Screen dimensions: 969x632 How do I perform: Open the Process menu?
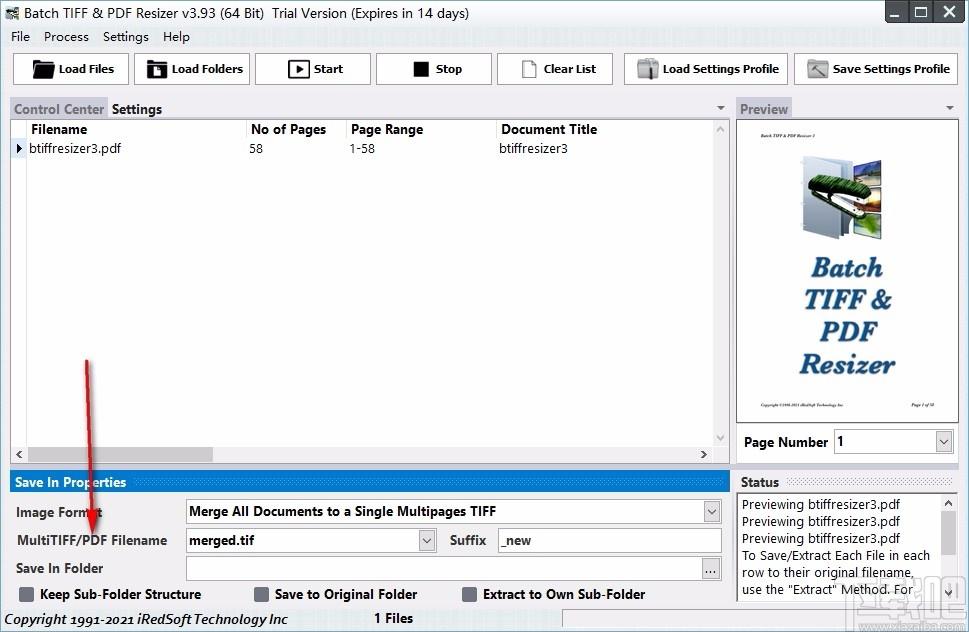point(66,36)
